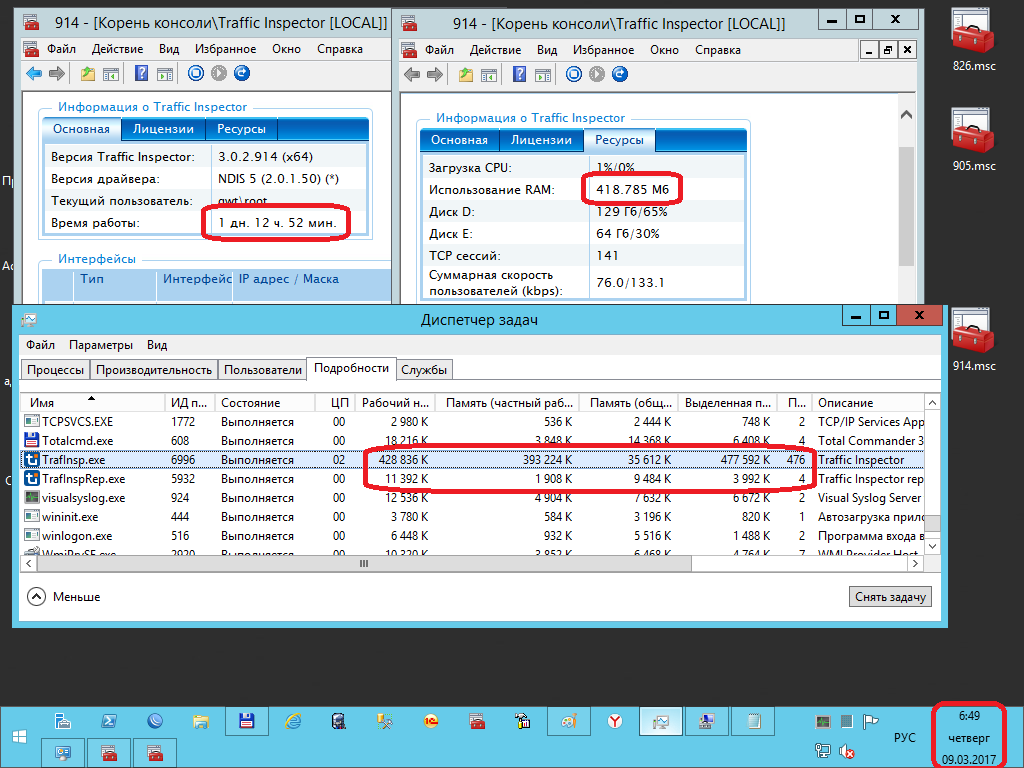1024x768 pixels.
Task: Click the Forward arrow in the left console toolbar
Action: [57, 74]
